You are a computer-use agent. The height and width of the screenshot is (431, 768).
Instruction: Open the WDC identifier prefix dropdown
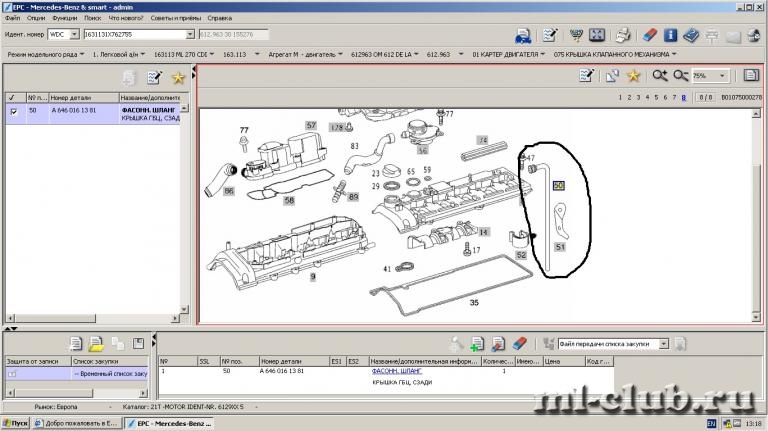(x=74, y=34)
